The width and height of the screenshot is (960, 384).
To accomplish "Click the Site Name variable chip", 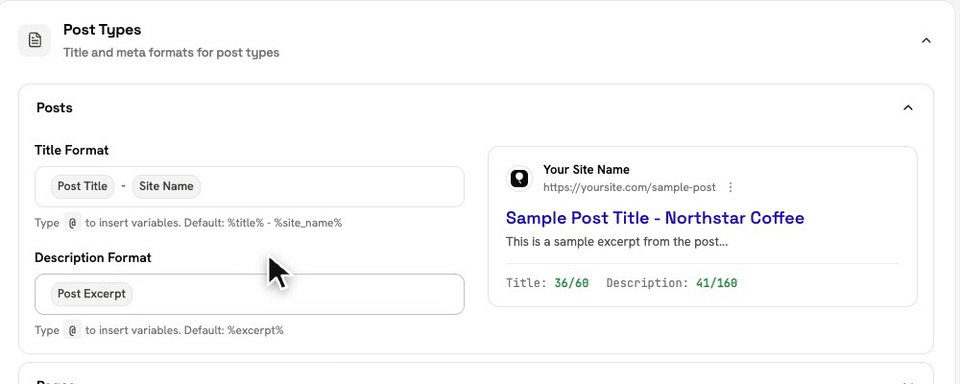I will click(166, 186).
